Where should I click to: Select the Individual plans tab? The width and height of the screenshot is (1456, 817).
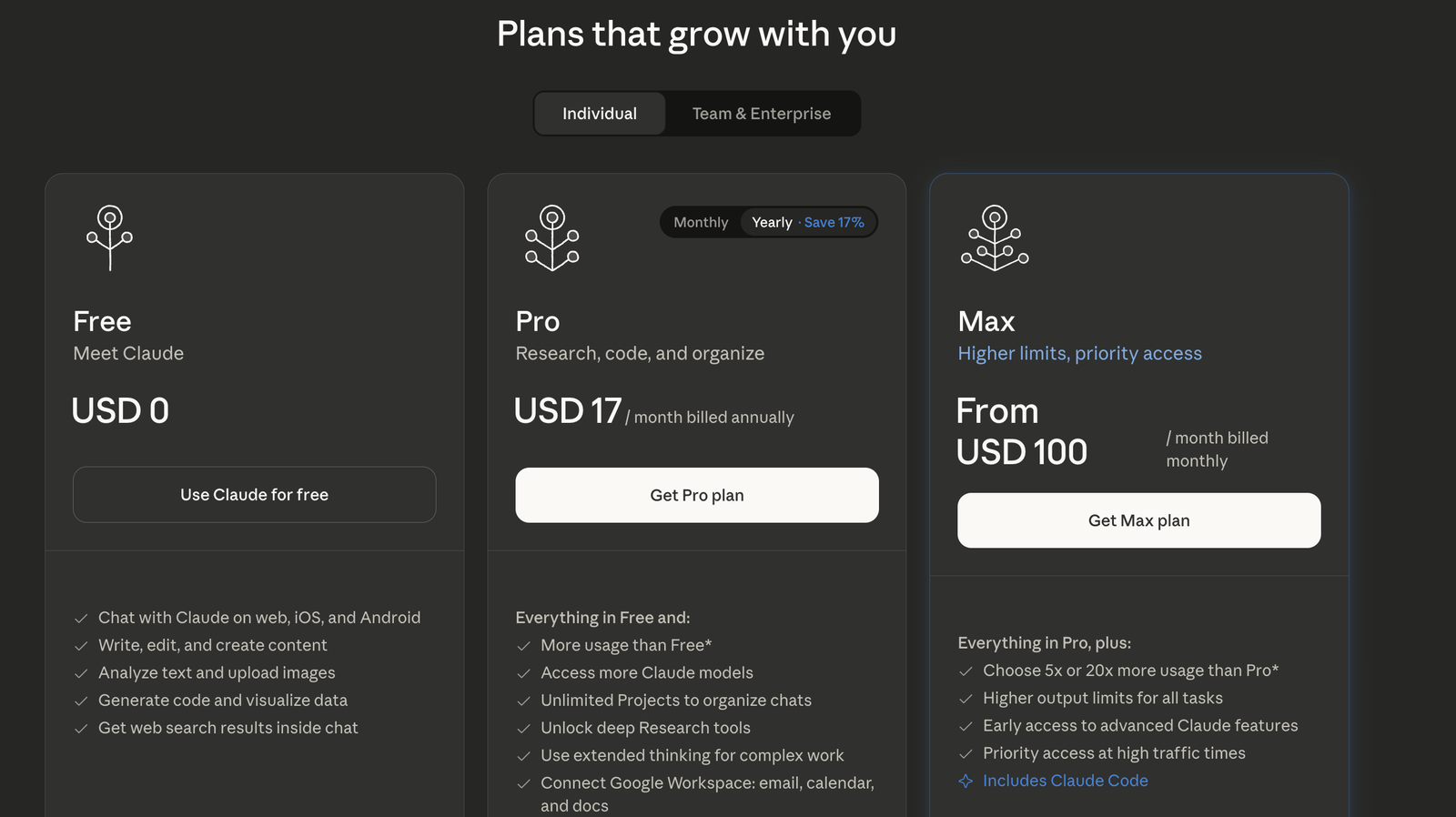click(x=600, y=114)
